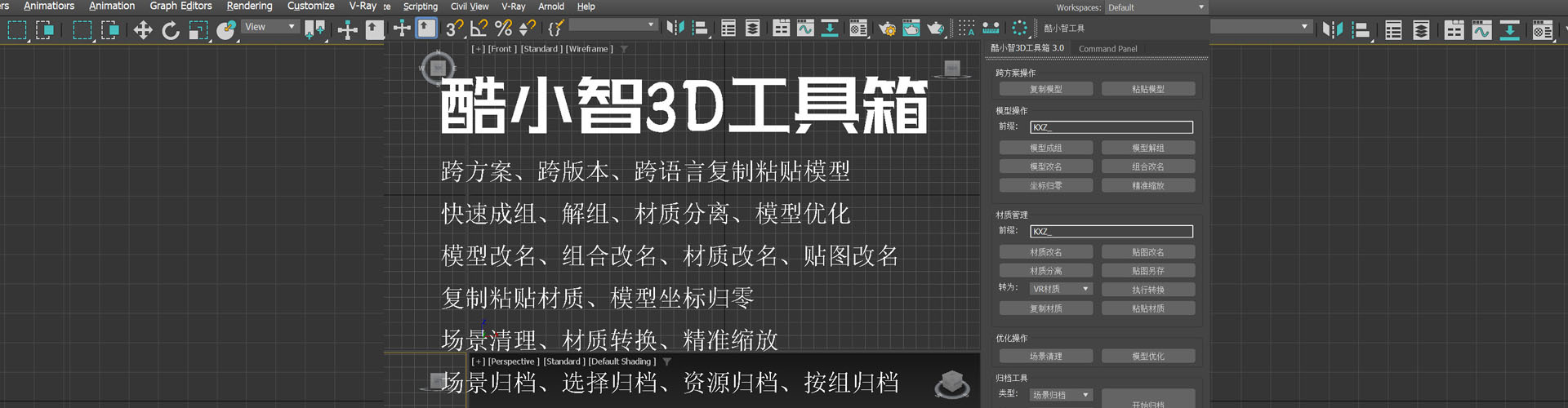Click the 模型操作 prefix KXZ_ field

tap(1111, 127)
